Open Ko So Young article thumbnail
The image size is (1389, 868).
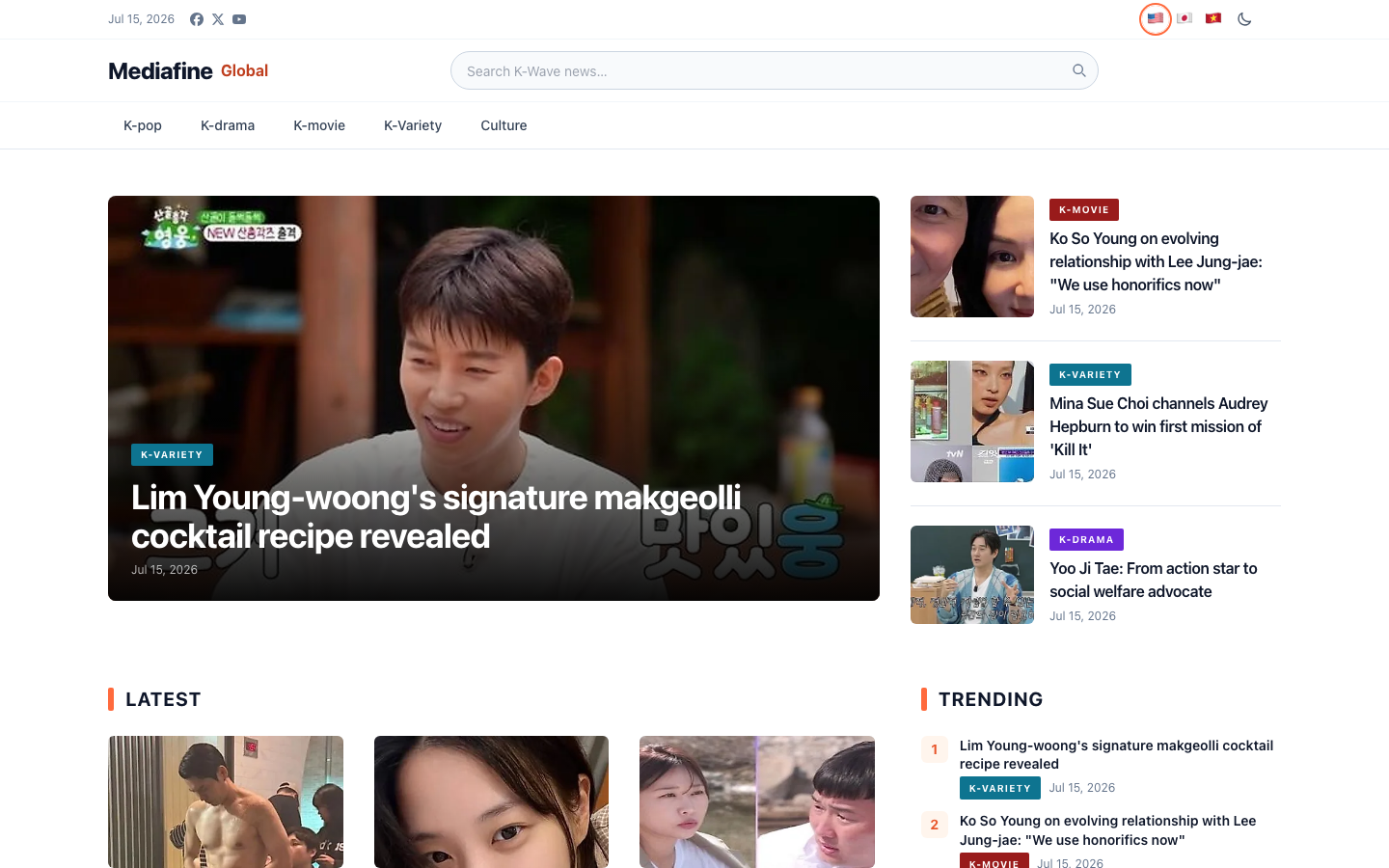coord(972,257)
